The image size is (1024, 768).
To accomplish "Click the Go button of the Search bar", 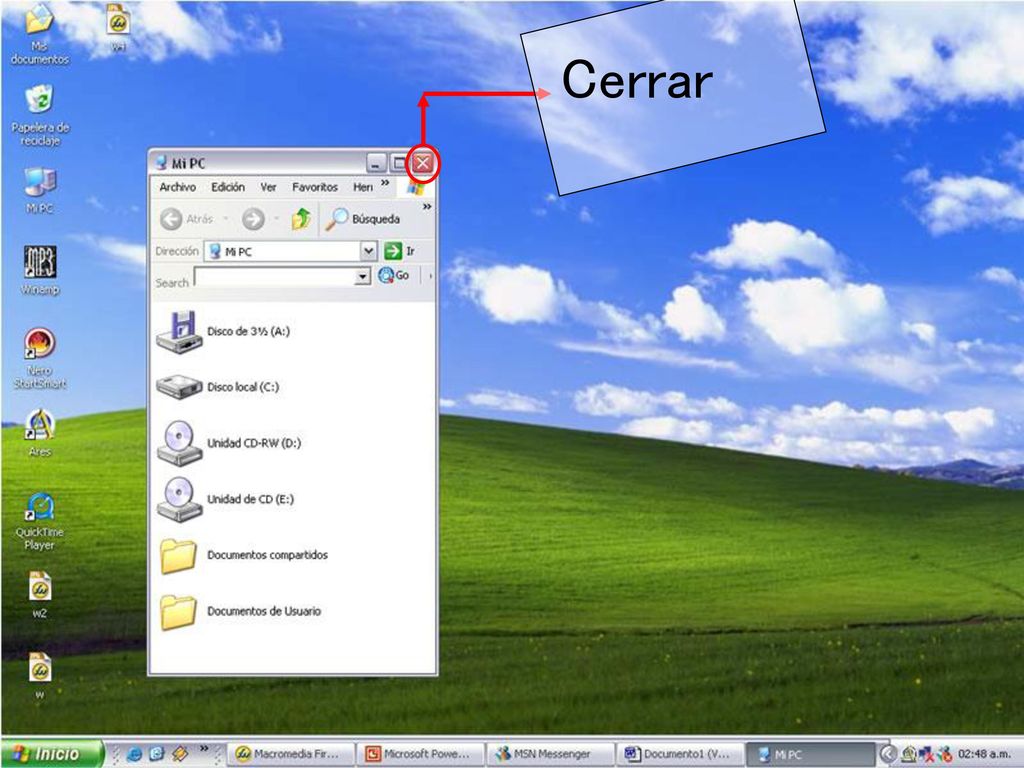I will [x=393, y=276].
